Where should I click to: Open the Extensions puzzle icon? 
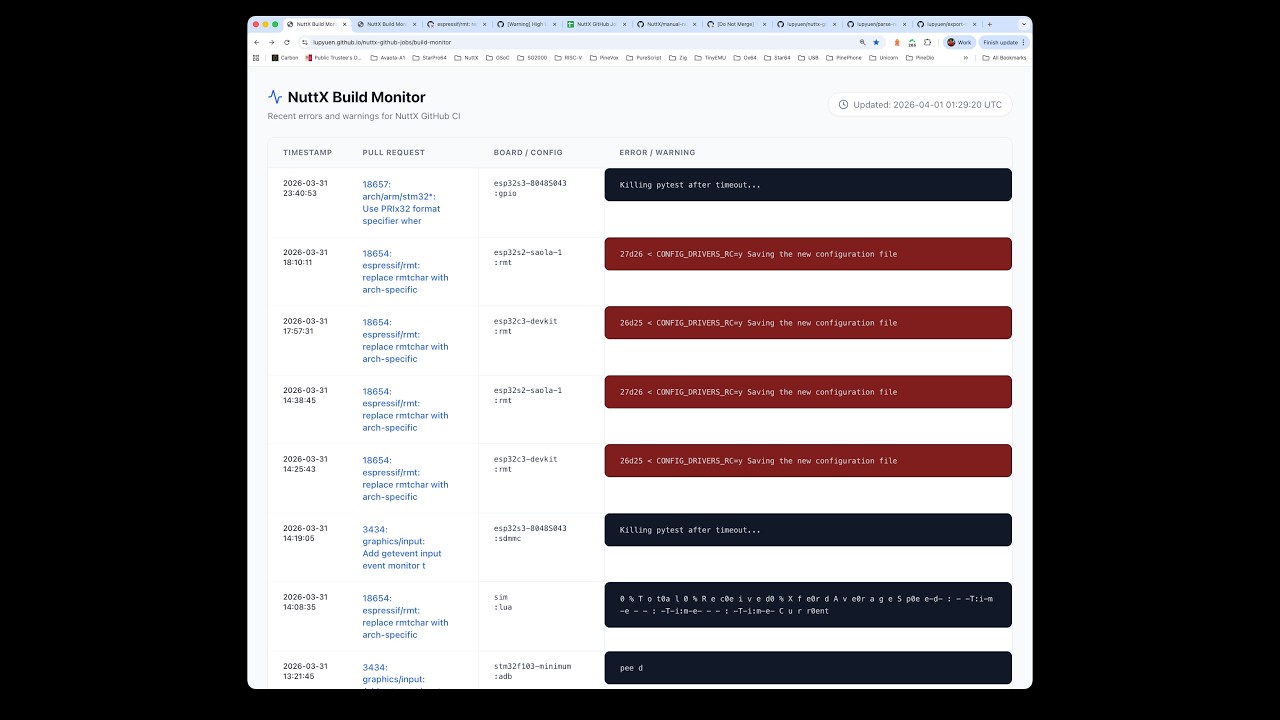[927, 42]
